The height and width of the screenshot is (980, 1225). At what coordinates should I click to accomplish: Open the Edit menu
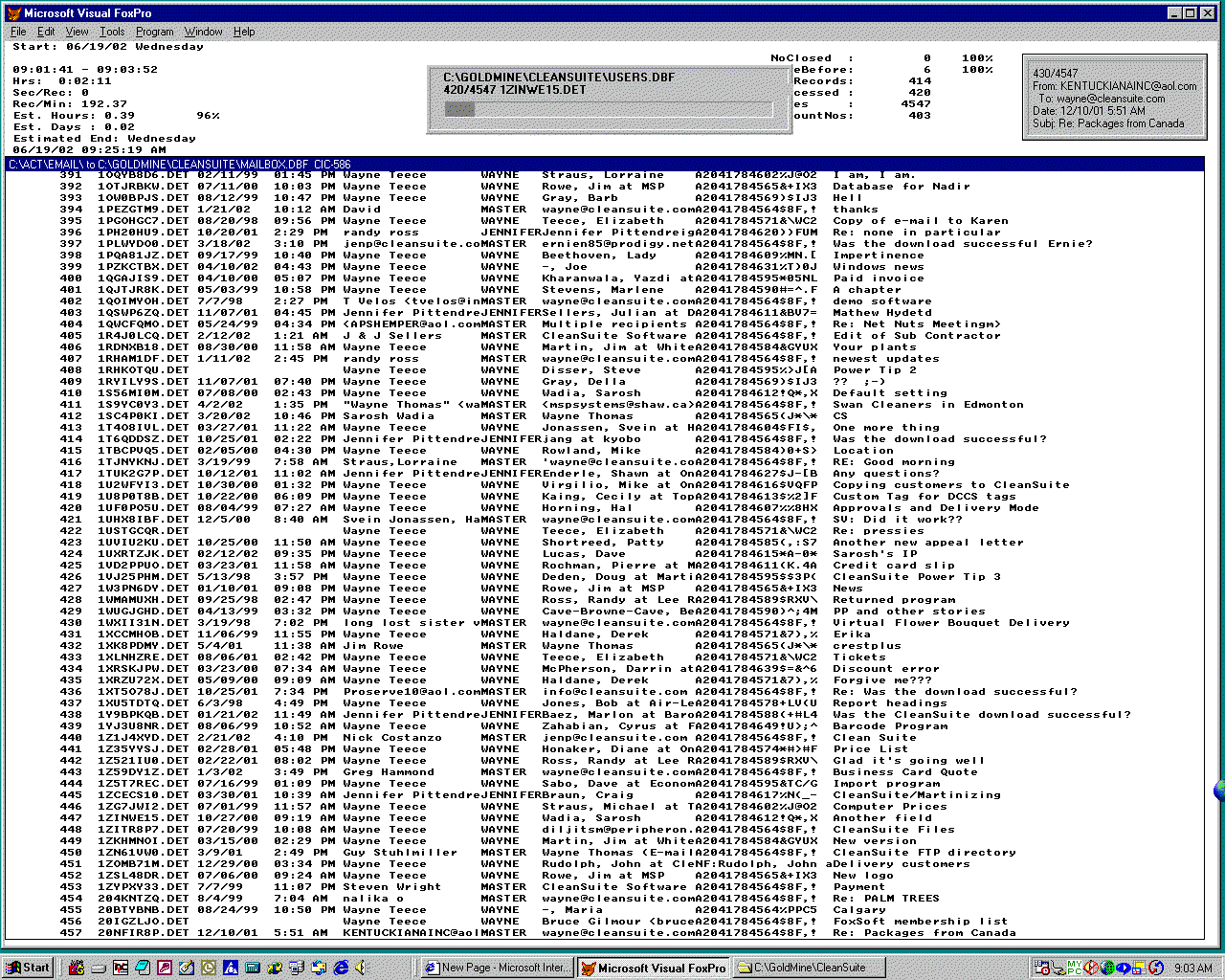[x=46, y=32]
